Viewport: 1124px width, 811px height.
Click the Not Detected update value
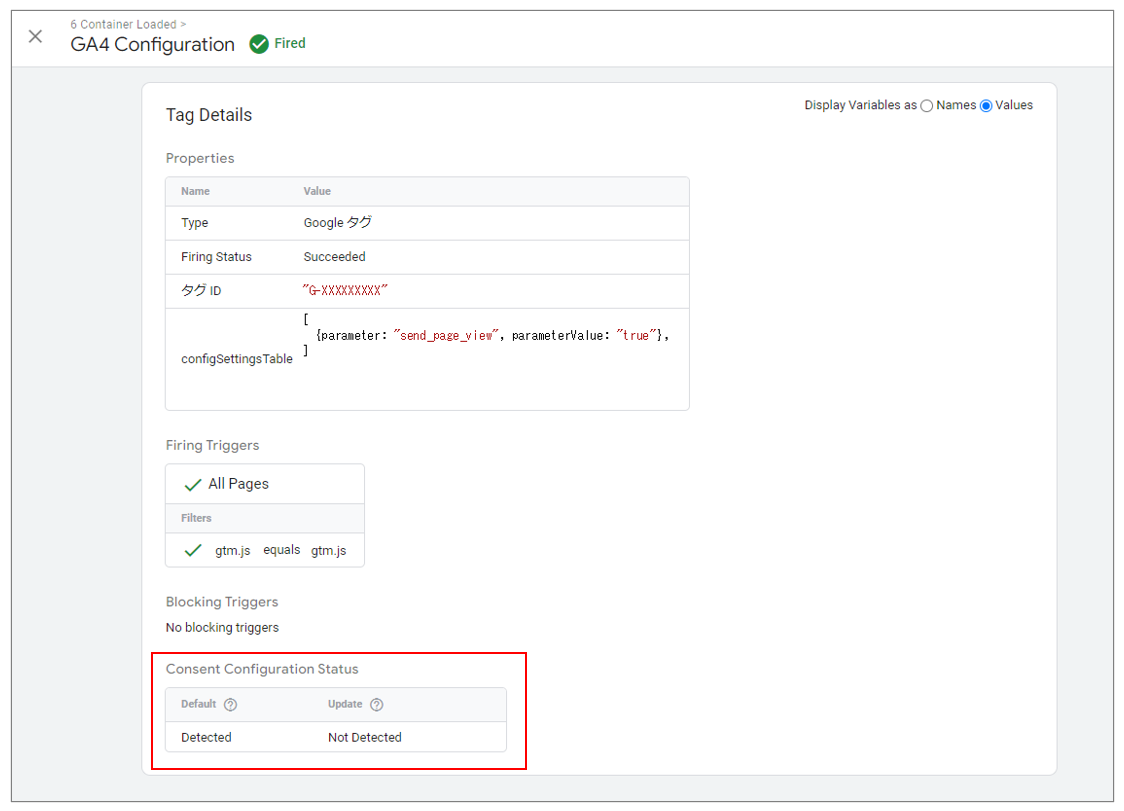coord(364,737)
